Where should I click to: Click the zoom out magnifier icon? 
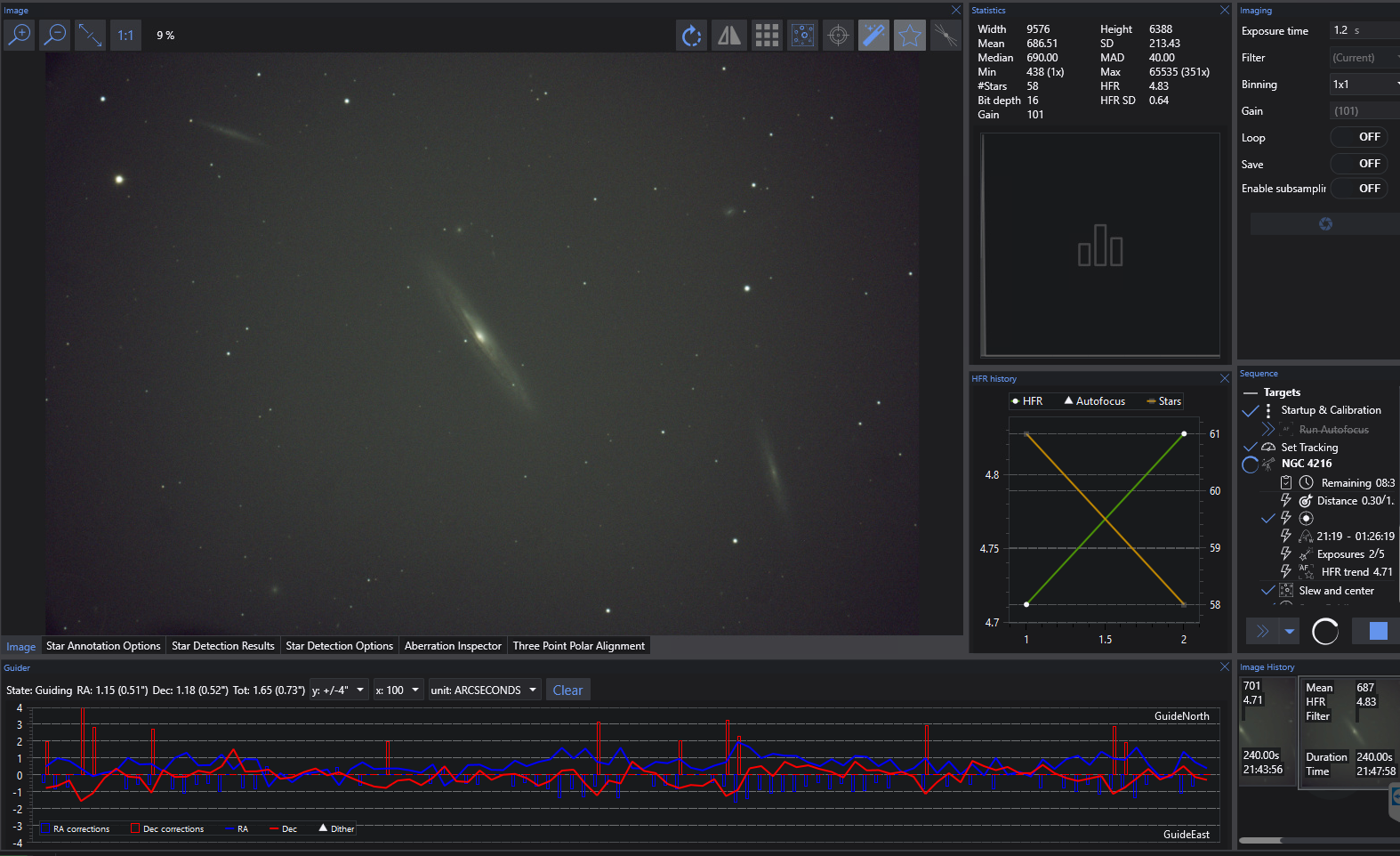(55, 35)
